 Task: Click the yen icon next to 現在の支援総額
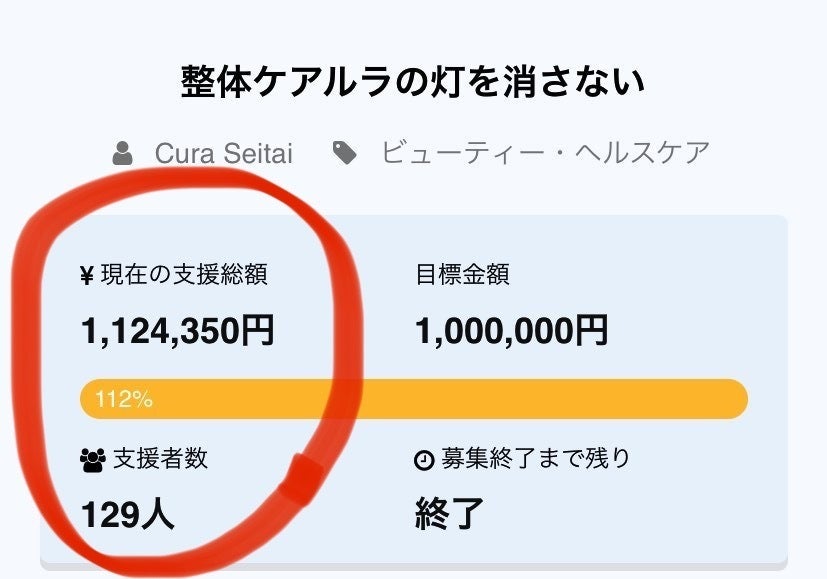(87, 276)
